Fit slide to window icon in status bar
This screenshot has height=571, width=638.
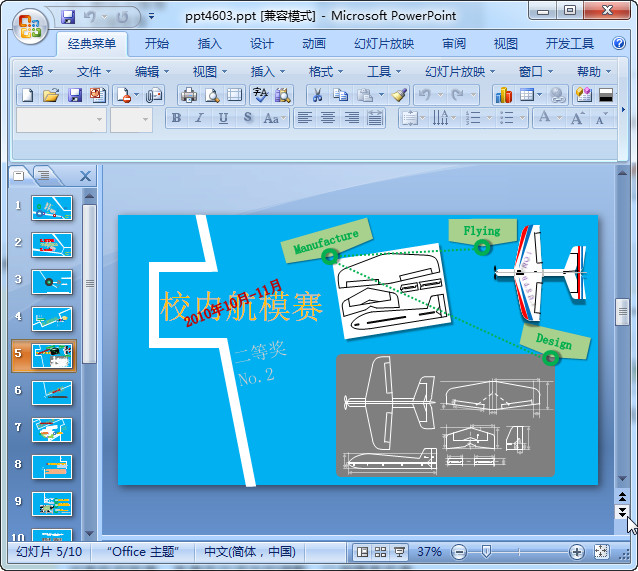pyautogui.click(x=602, y=552)
